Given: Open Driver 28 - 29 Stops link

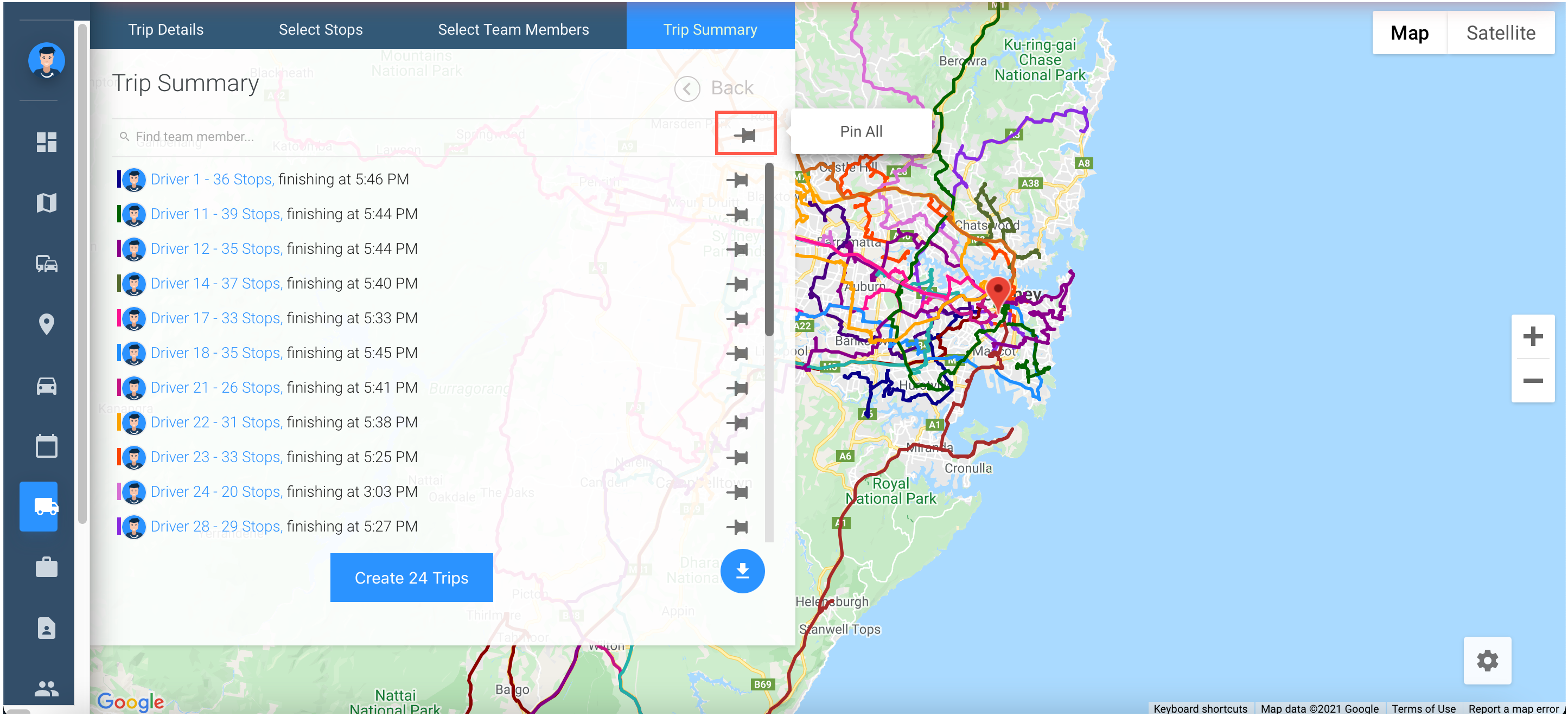Looking at the screenshot, I should point(216,527).
